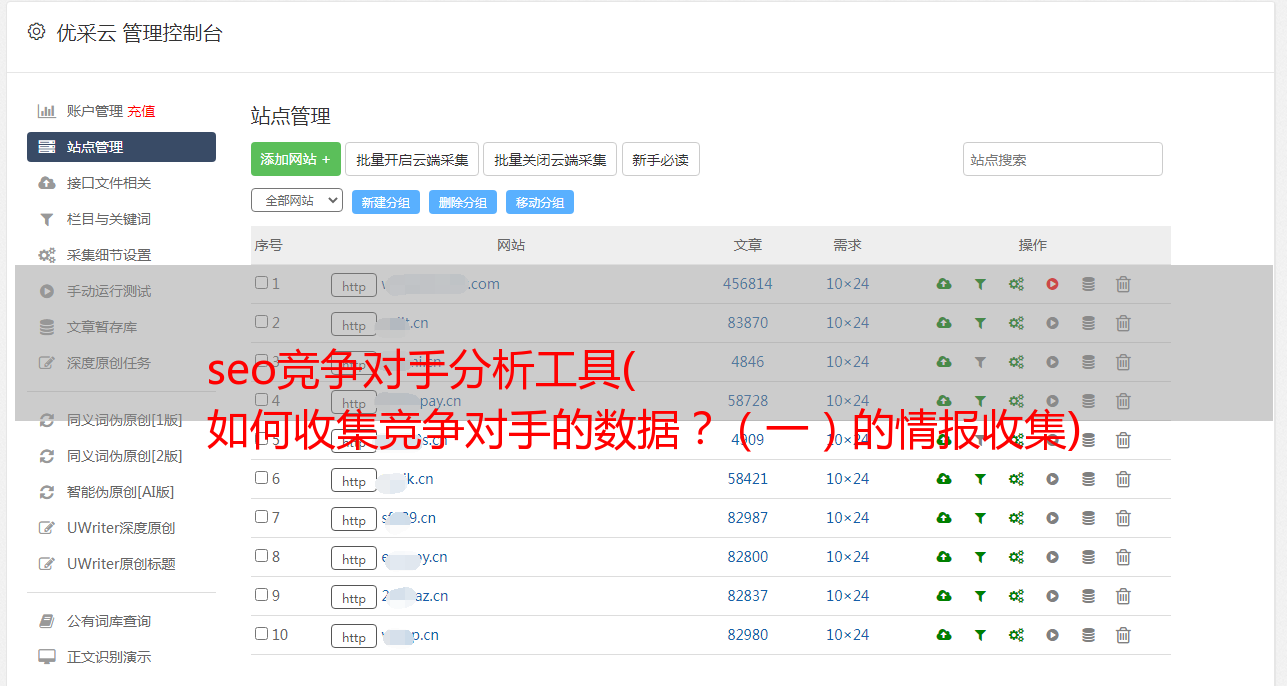Click the trash icon in row 8
The width and height of the screenshot is (1287, 686).
pos(1123,557)
